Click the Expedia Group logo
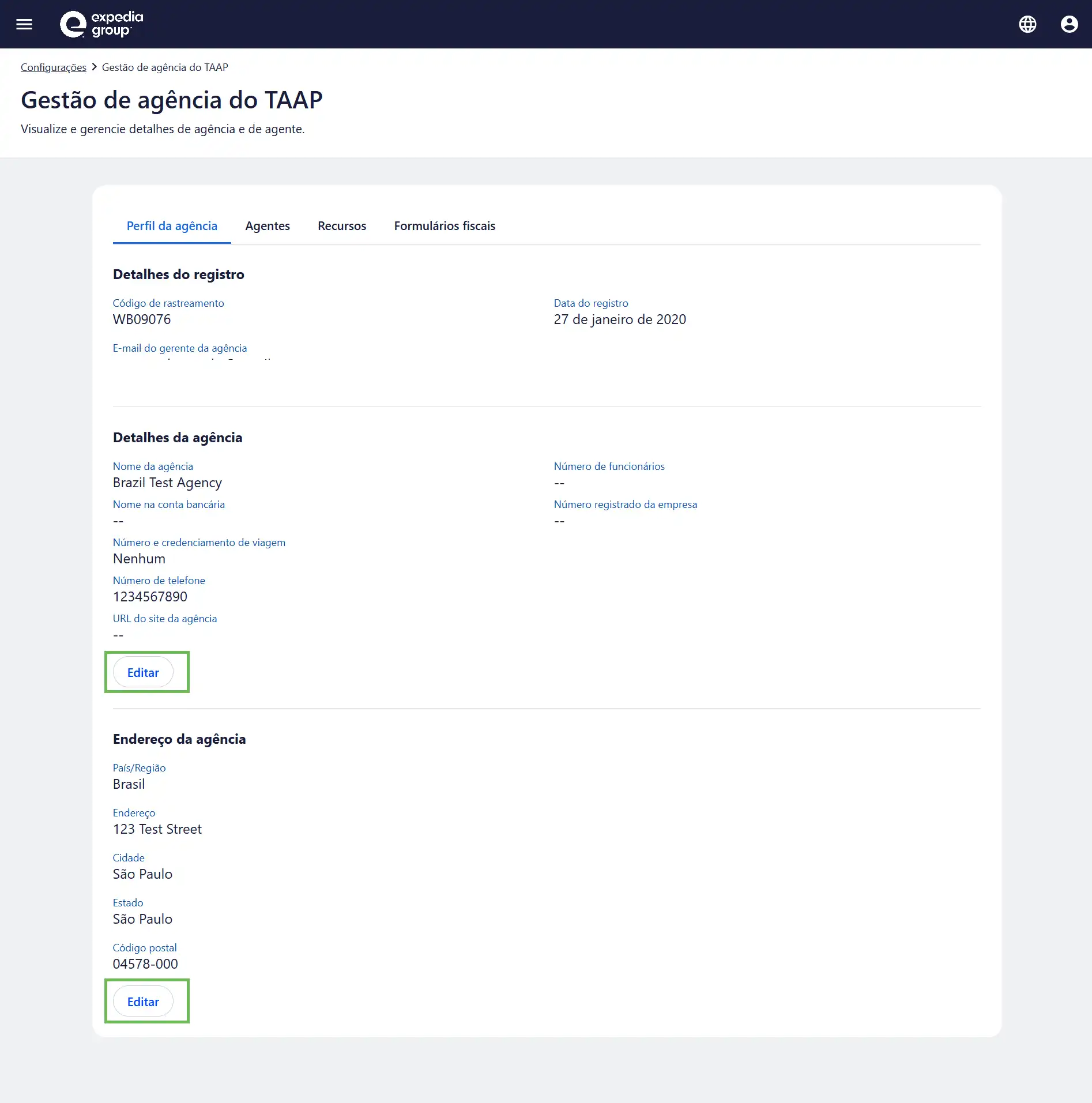This screenshot has height=1103, width=1092. click(x=97, y=24)
